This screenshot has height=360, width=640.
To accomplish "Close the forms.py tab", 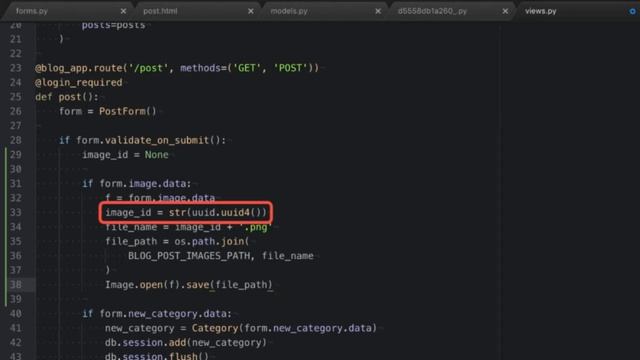I will click(123, 11).
